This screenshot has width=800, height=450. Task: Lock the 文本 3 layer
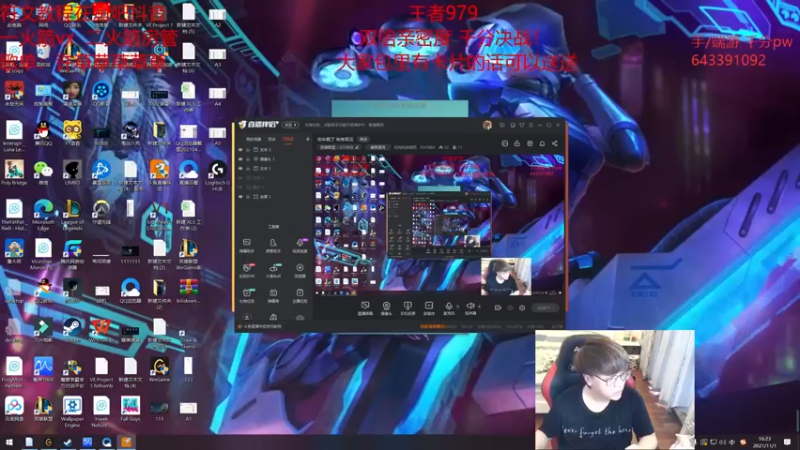pos(248,150)
